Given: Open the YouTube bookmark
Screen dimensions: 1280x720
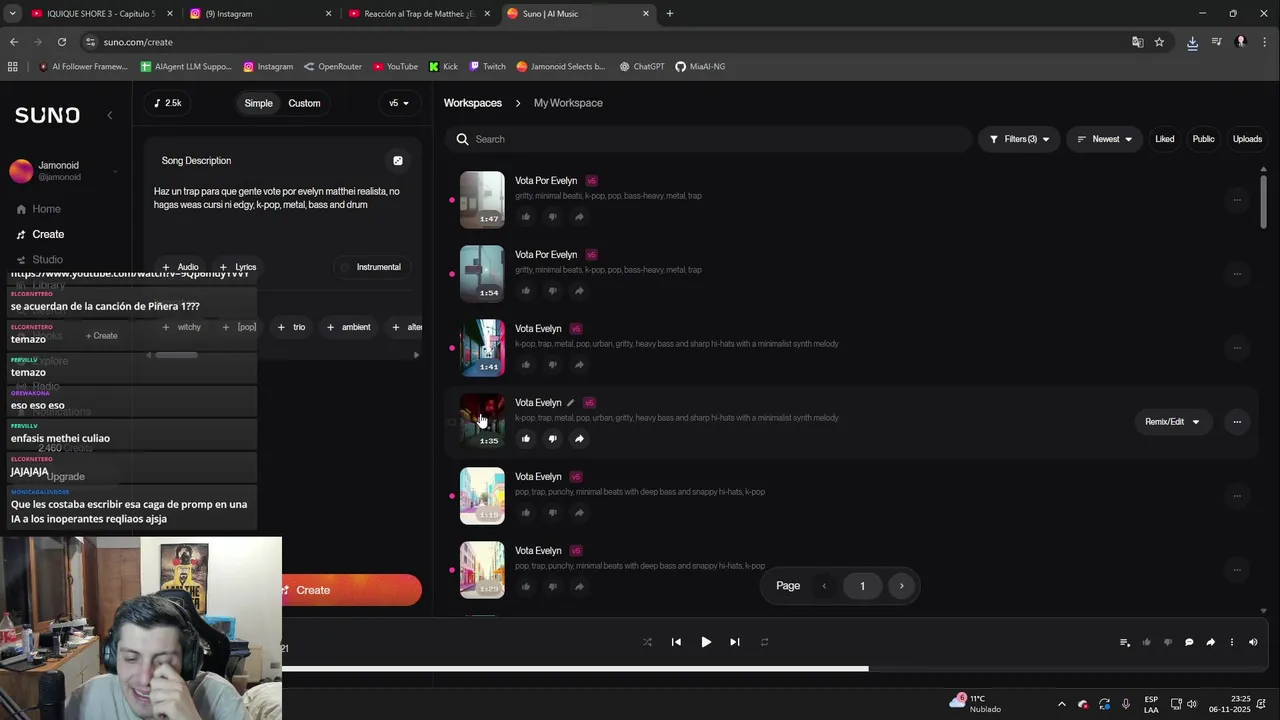Looking at the screenshot, I should 395,67.
